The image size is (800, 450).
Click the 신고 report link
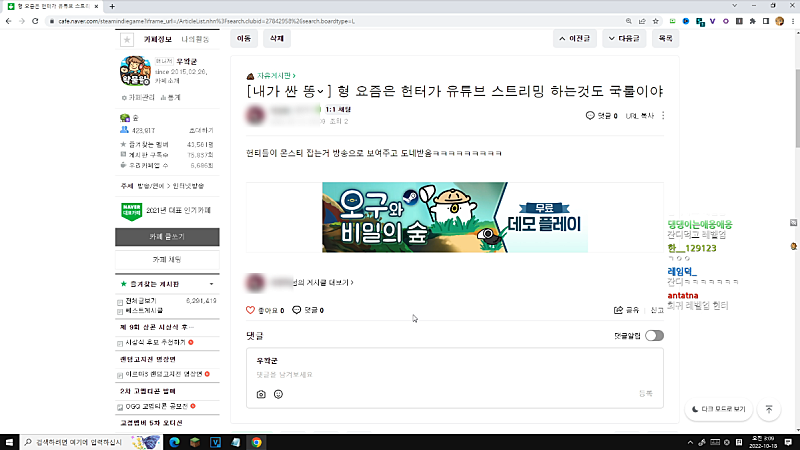(x=657, y=310)
